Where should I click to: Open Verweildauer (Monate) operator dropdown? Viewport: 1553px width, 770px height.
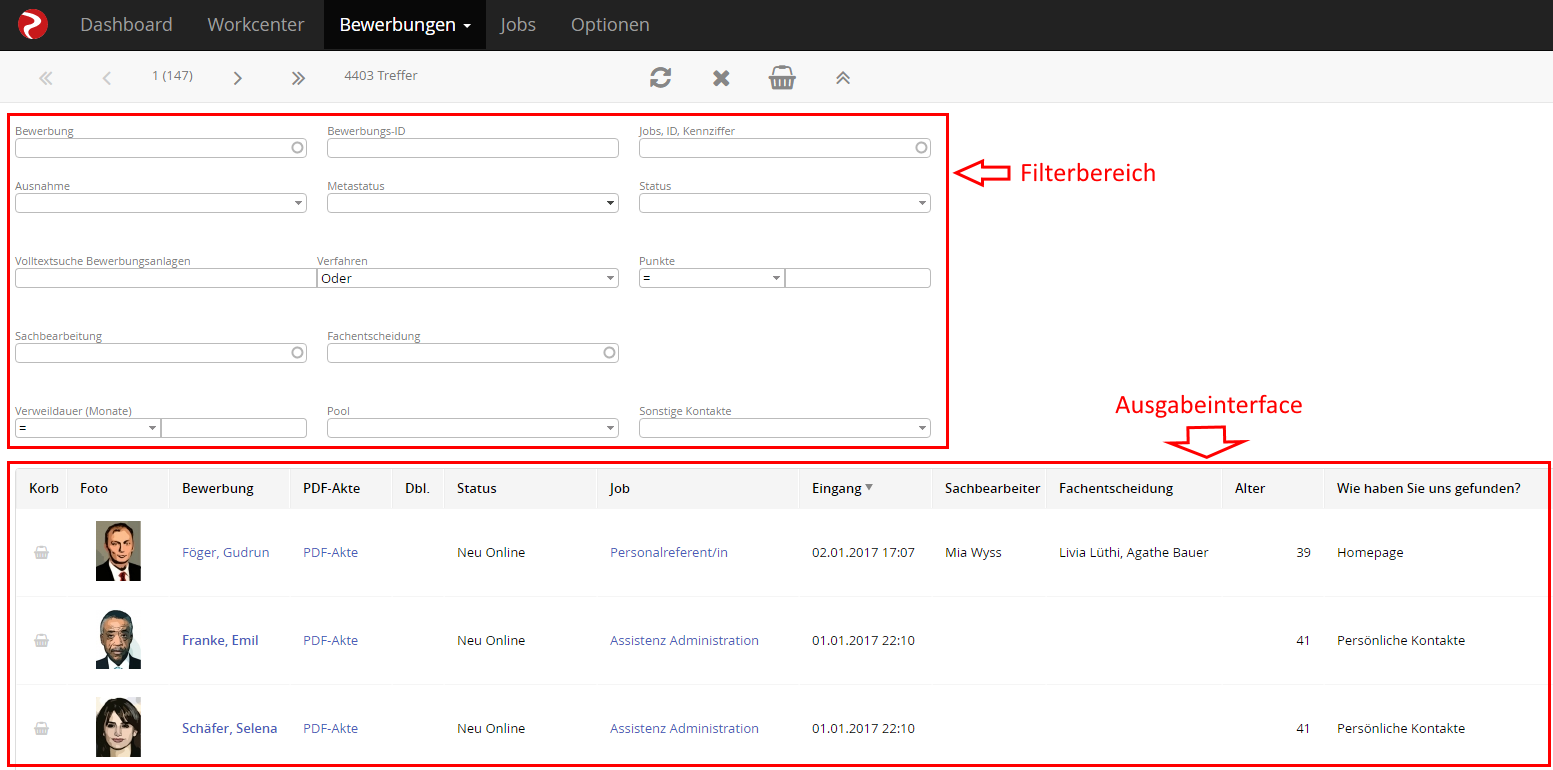(88, 428)
